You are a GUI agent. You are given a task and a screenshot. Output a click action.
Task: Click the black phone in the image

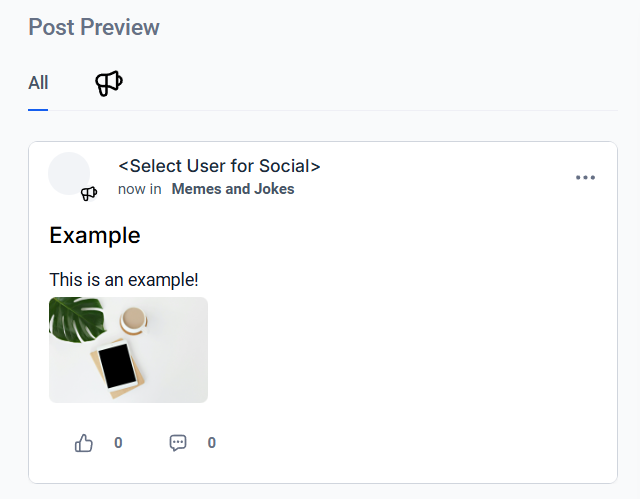click(x=119, y=367)
